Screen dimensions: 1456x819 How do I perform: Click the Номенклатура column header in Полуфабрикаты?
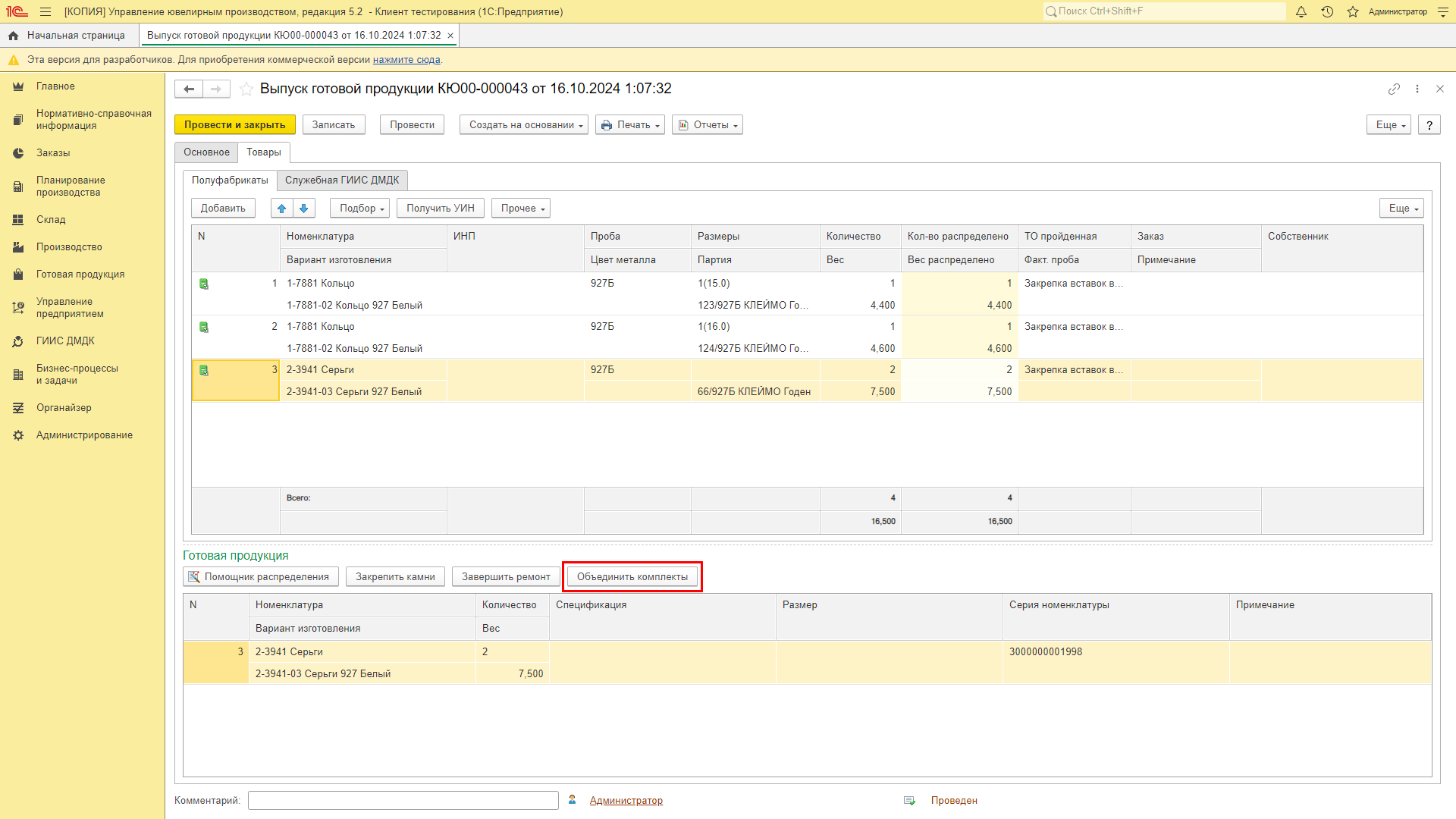(x=363, y=237)
